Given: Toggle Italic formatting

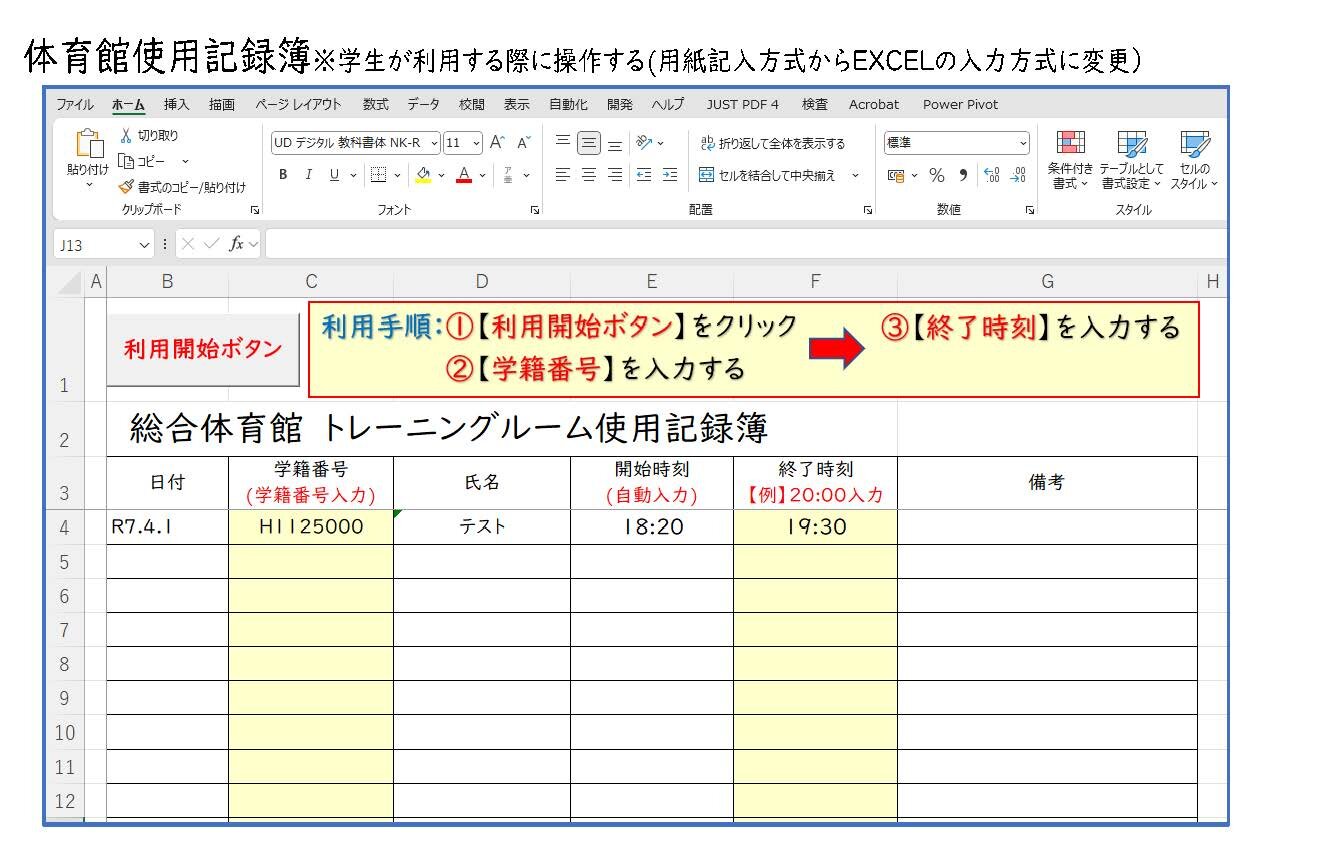Looking at the screenshot, I should pyautogui.click(x=308, y=175).
